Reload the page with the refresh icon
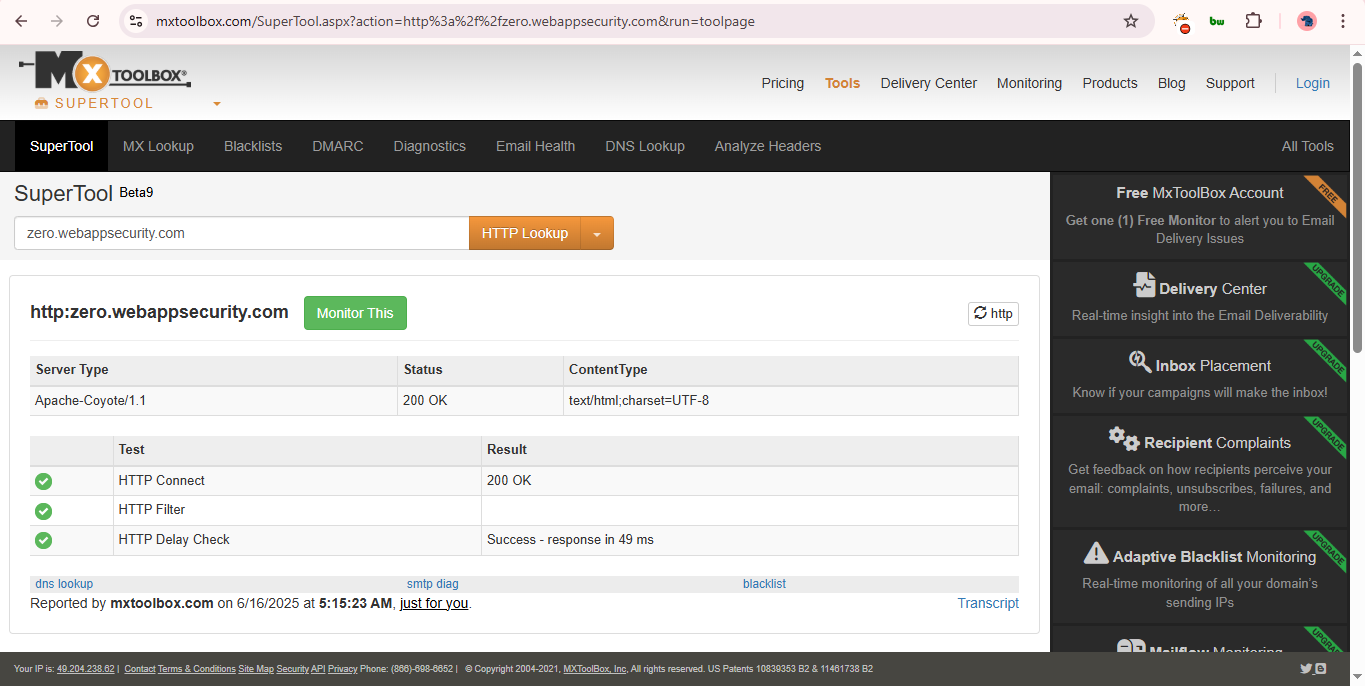The image size is (1365, 686). [x=93, y=21]
